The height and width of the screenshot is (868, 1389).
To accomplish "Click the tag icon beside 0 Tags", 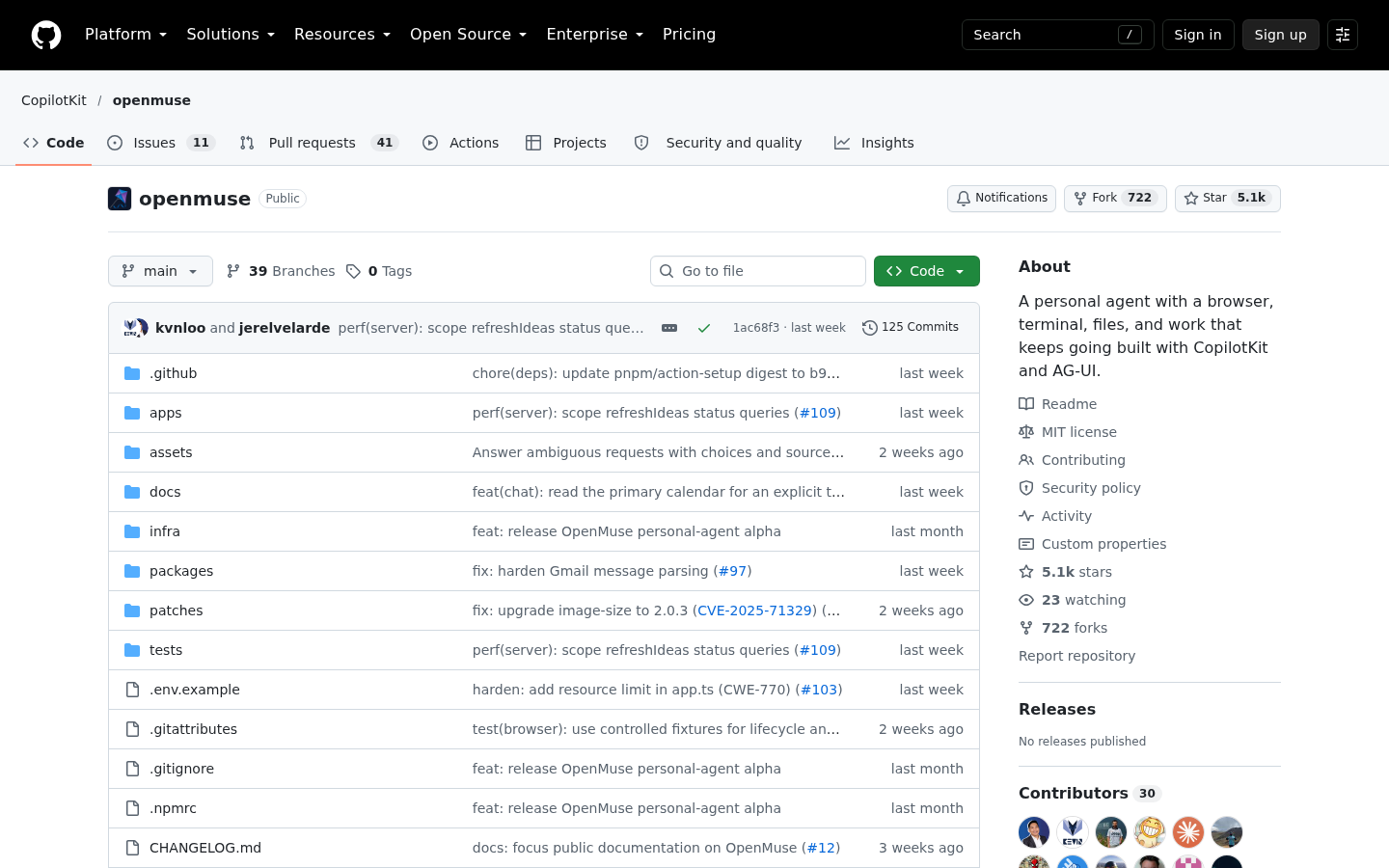I will 353,271.
